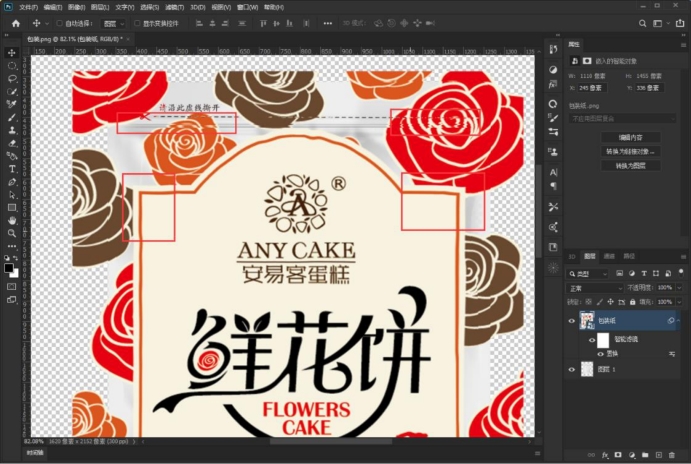Select the Eraser tool
The height and width of the screenshot is (464, 691).
pyautogui.click(x=12, y=143)
